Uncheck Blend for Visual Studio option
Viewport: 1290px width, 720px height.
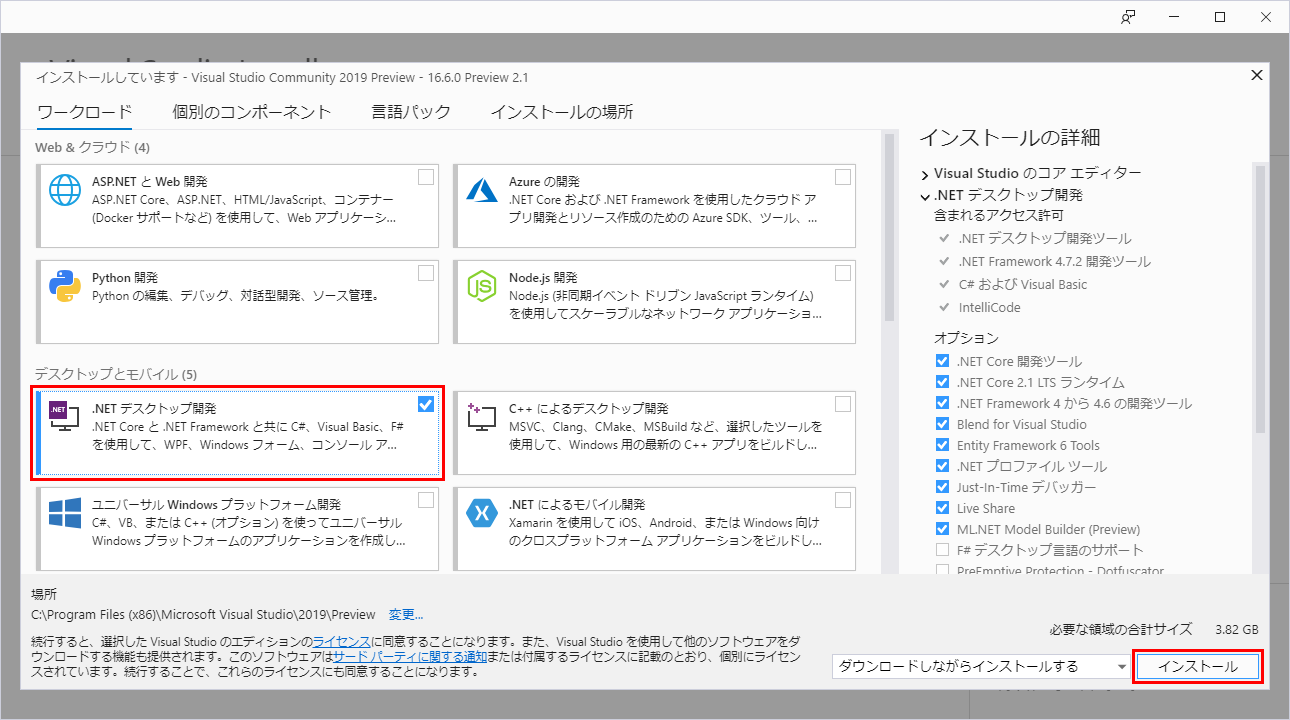pos(942,424)
